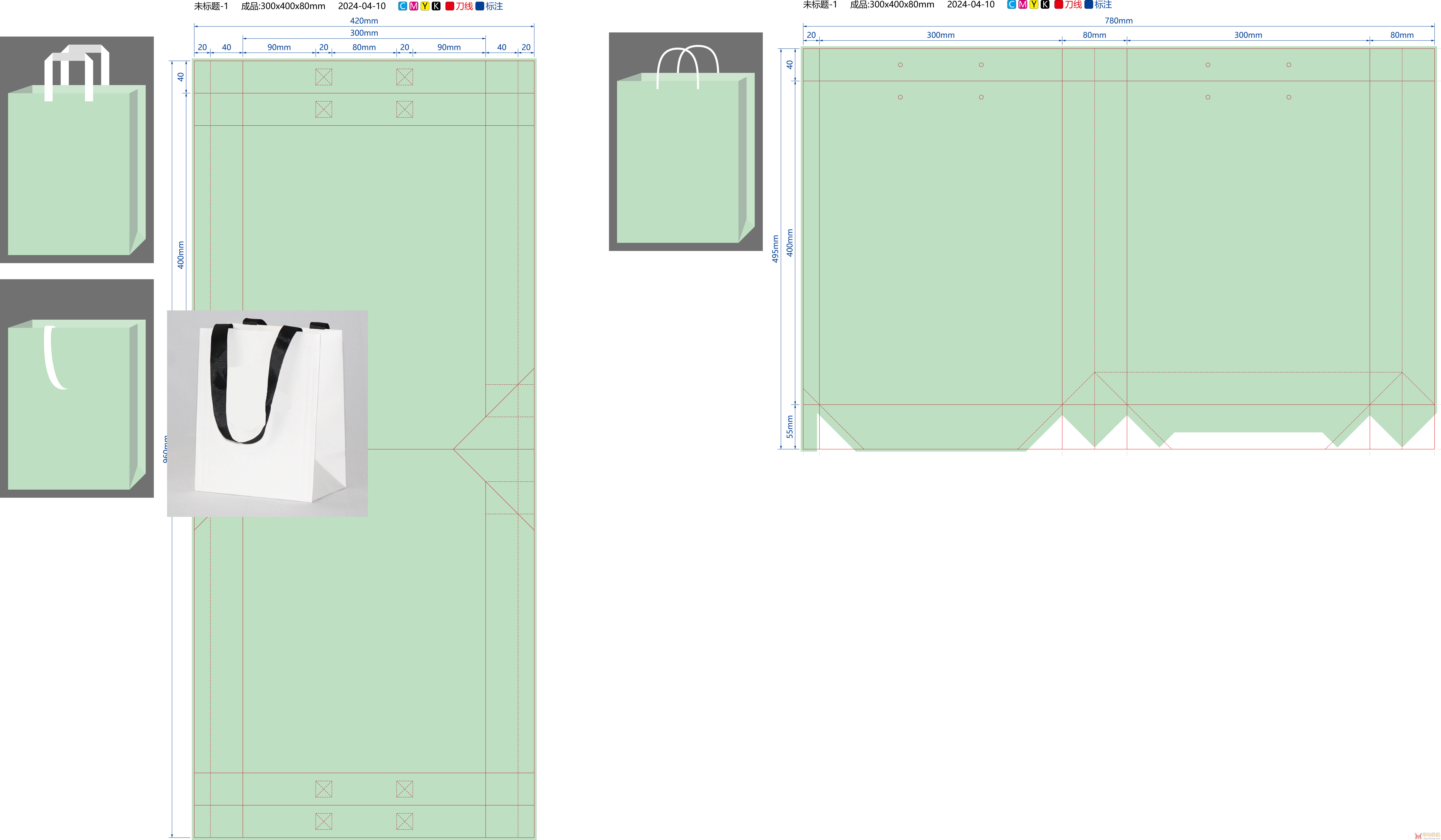Click the yellow Y swatch in right header
The image size is (1441, 840).
point(1034,5)
